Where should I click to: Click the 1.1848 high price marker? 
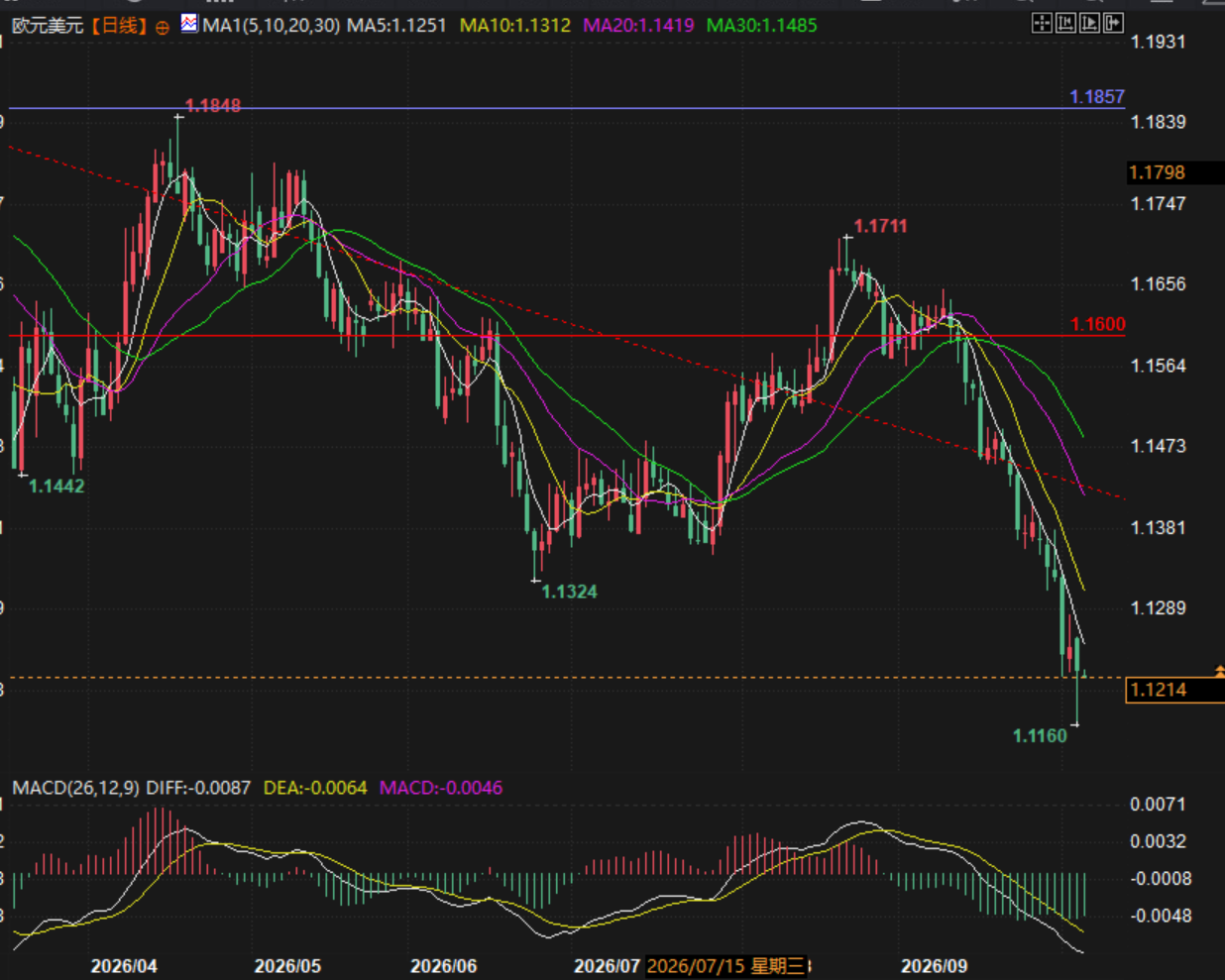click(213, 105)
